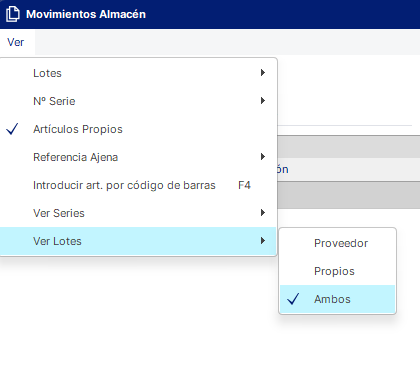Choose Propios in Ver Lotes submenu
This screenshot has height=365, width=420.
pos(337,271)
